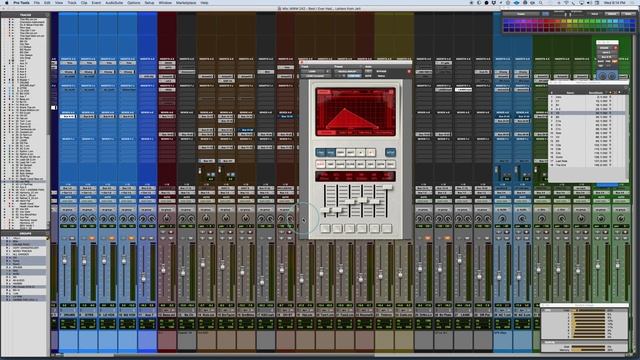Click the last button in plug-in second row
The height and width of the screenshot is (360, 640).
pyautogui.click(x=391, y=164)
